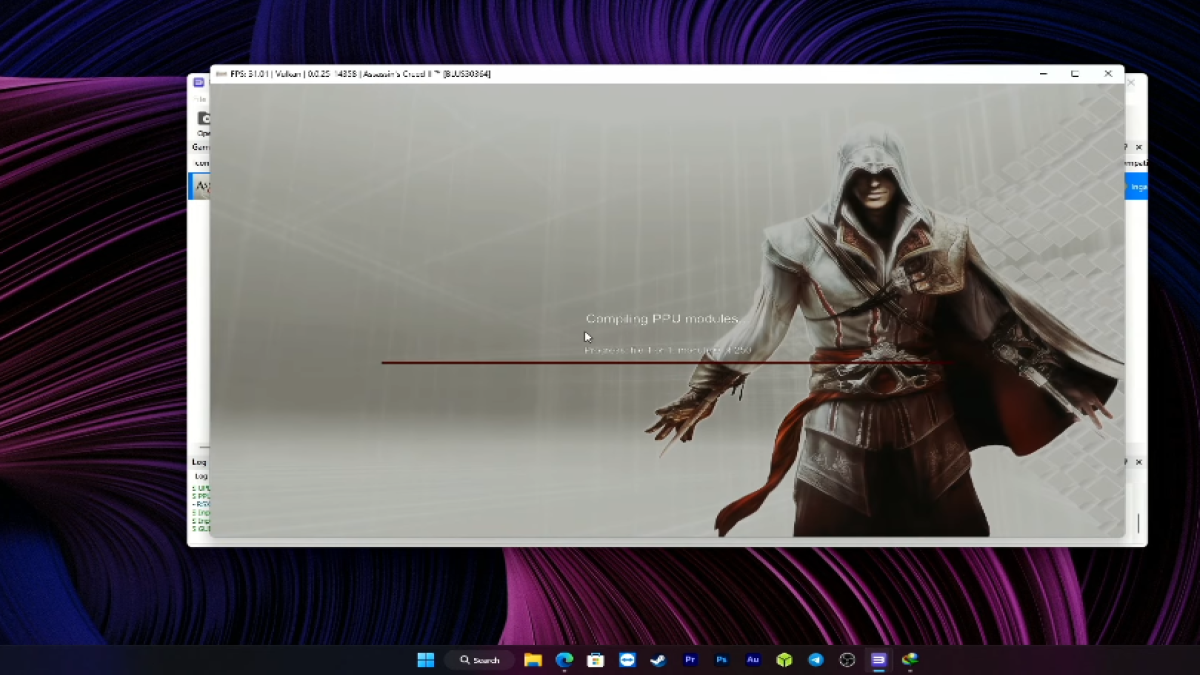
Task: Switch to RPCS3 taskbar icon
Action: point(879,660)
